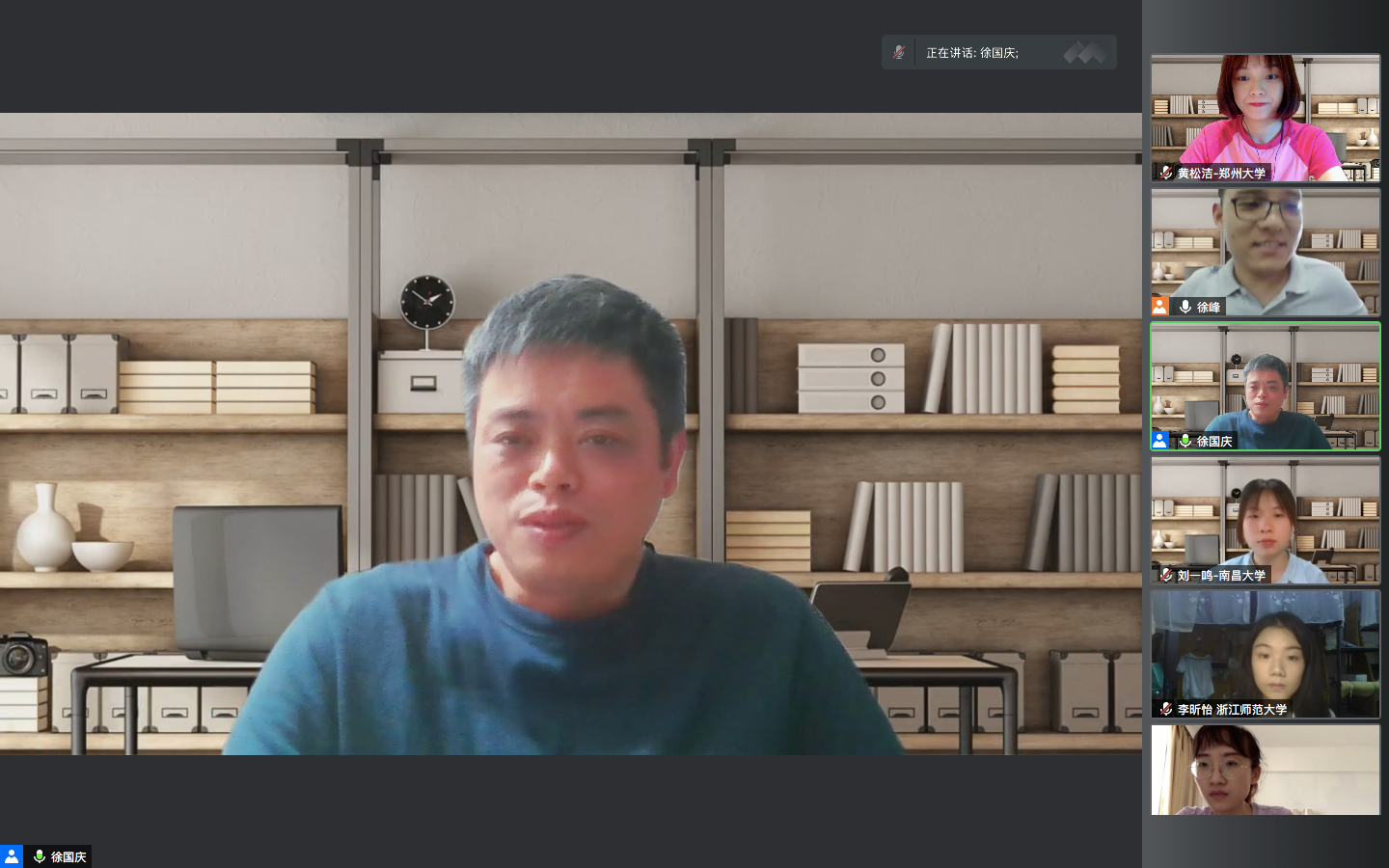This screenshot has width=1389, height=868.
Task: Click the 黄松洁-郑州大学 name label
Action: click(x=1221, y=174)
